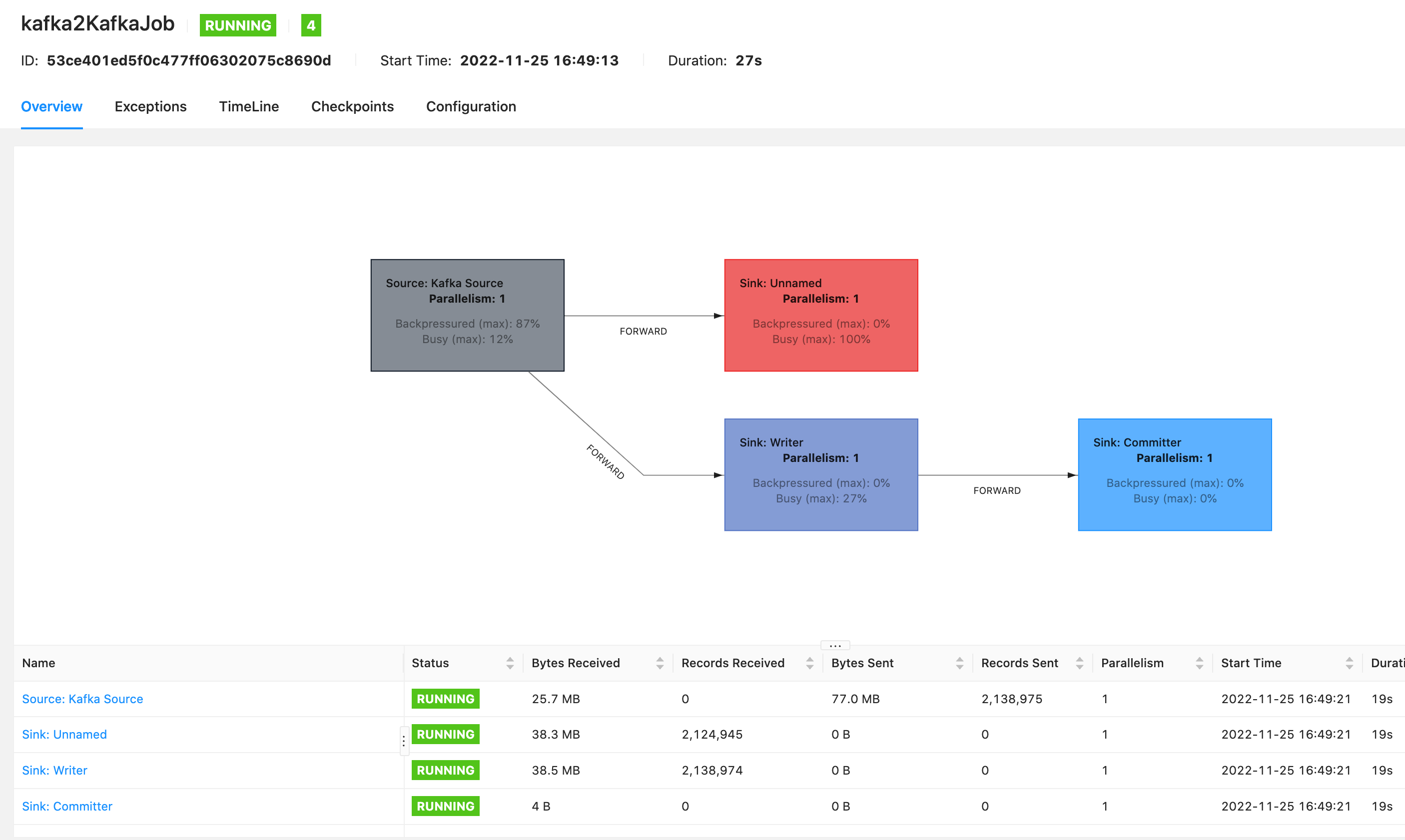Open the Overview tab

[x=51, y=106]
